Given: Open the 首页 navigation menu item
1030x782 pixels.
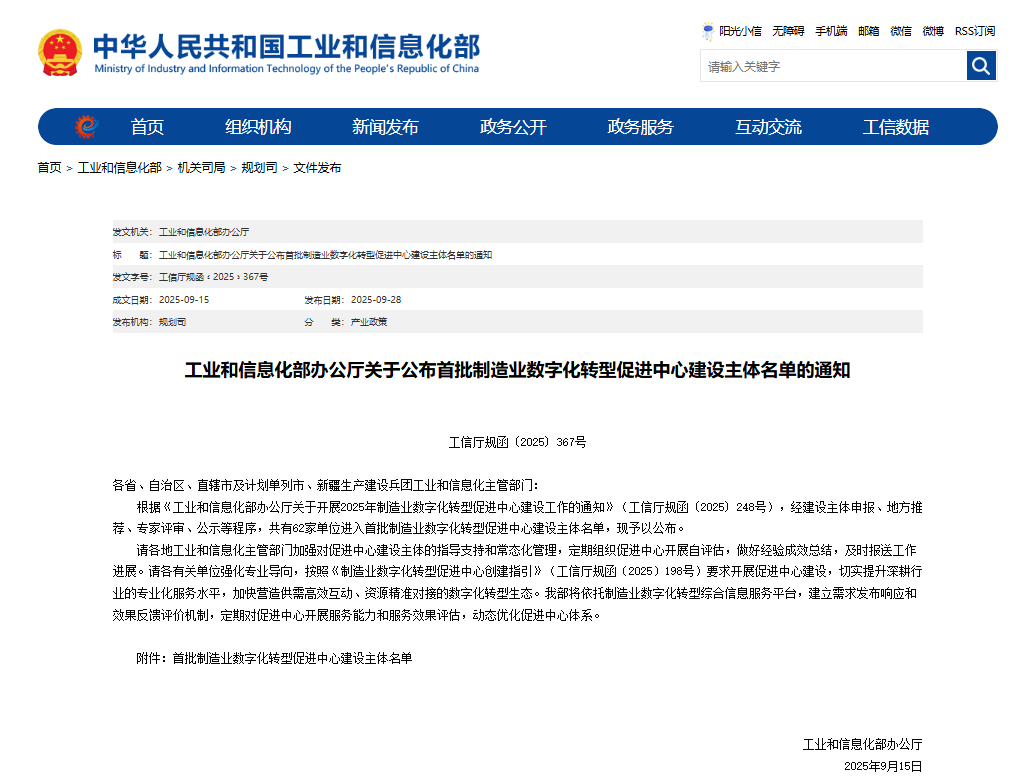Looking at the screenshot, I should coord(147,127).
